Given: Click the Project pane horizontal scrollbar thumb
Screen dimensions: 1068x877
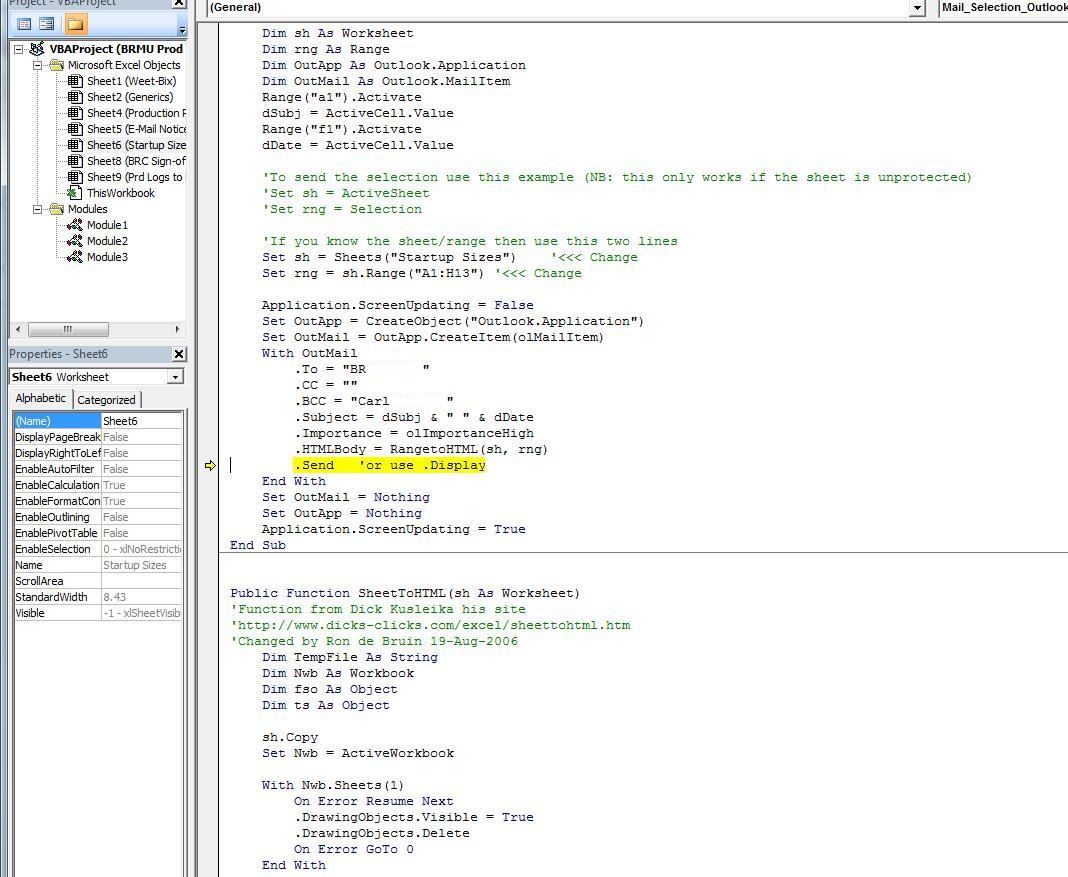Looking at the screenshot, I should 68,330.
